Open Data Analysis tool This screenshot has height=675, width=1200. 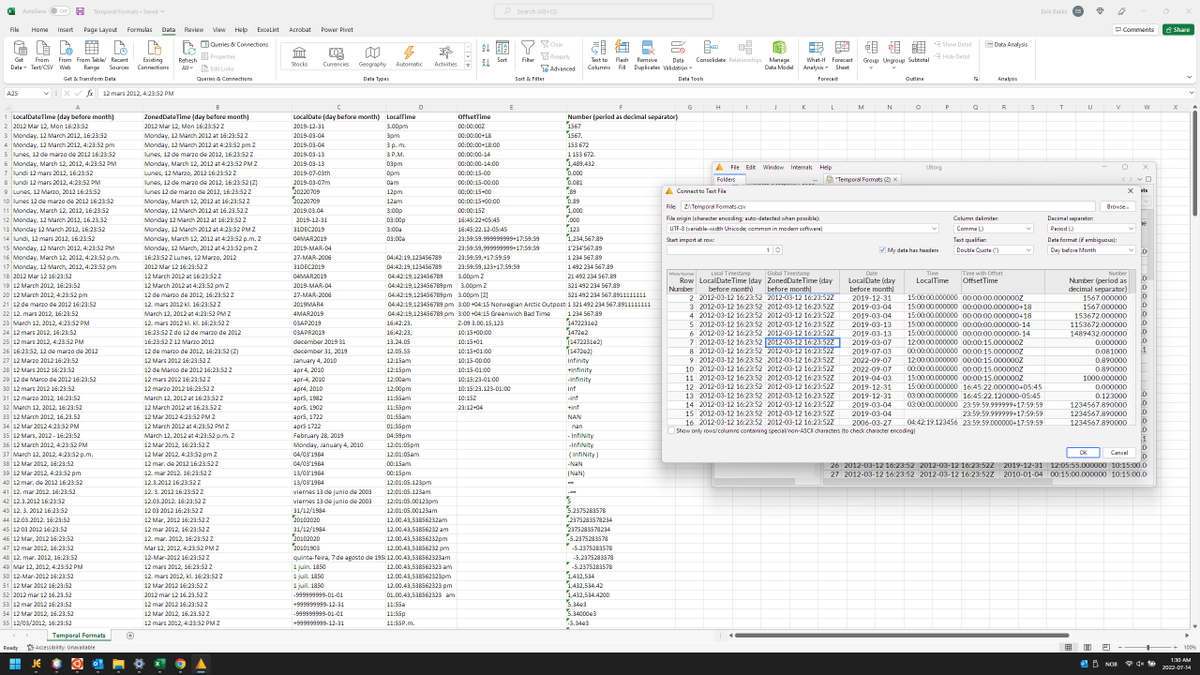point(1007,44)
